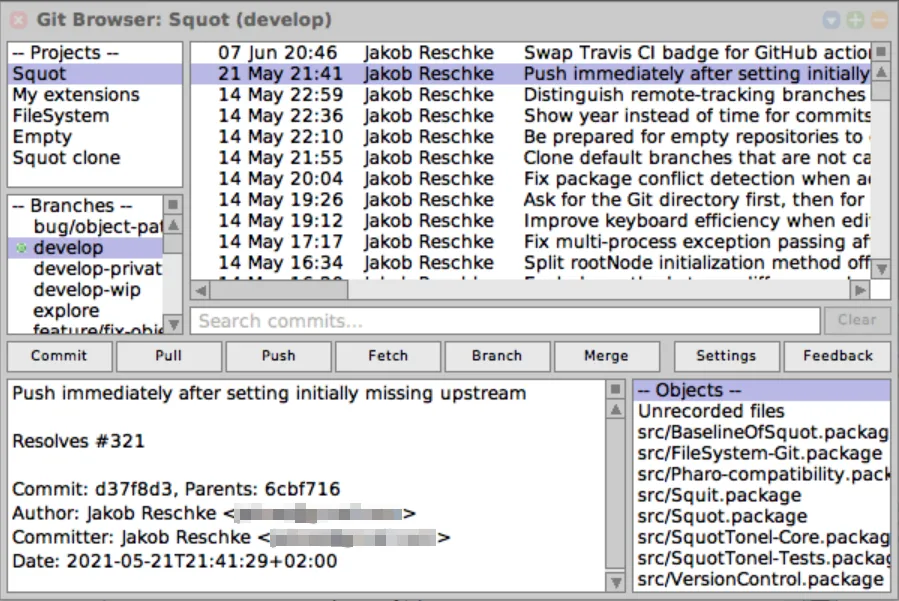The width and height of the screenshot is (899, 601).
Task: Open the window menu icon in title bar
Action: pos(831,20)
